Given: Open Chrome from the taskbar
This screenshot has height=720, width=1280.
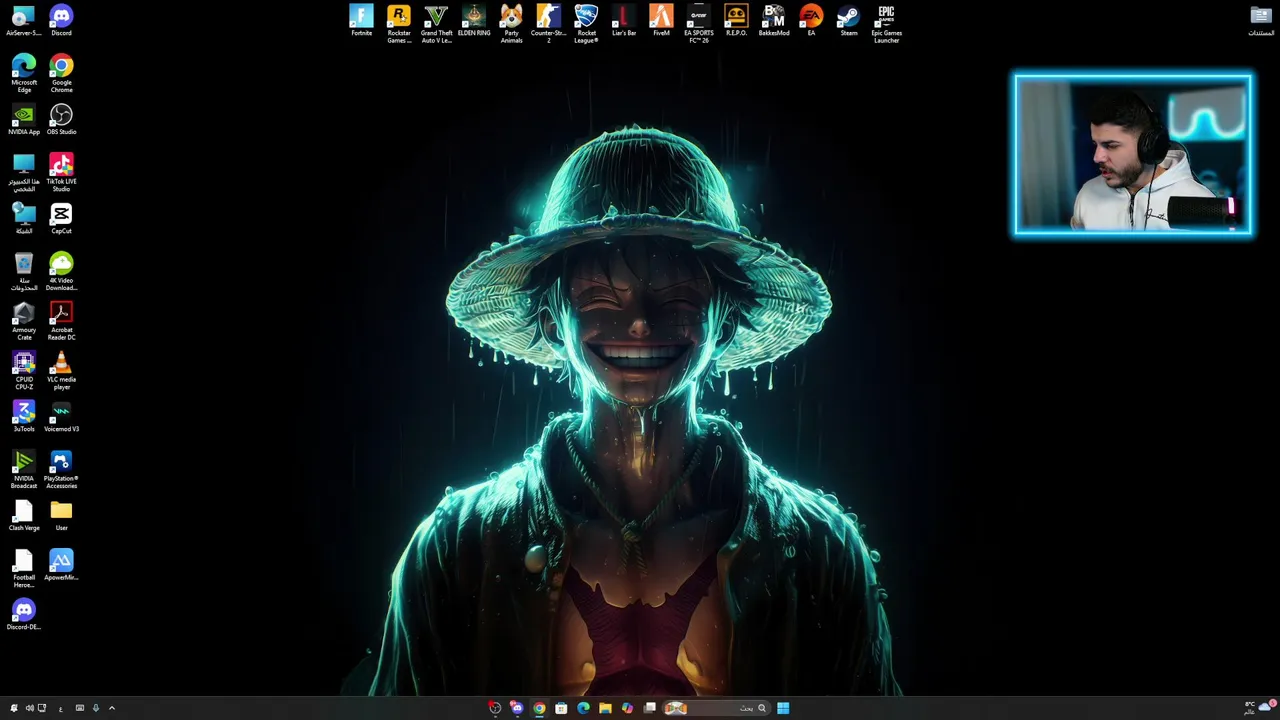Looking at the screenshot, I should (539, 708).
